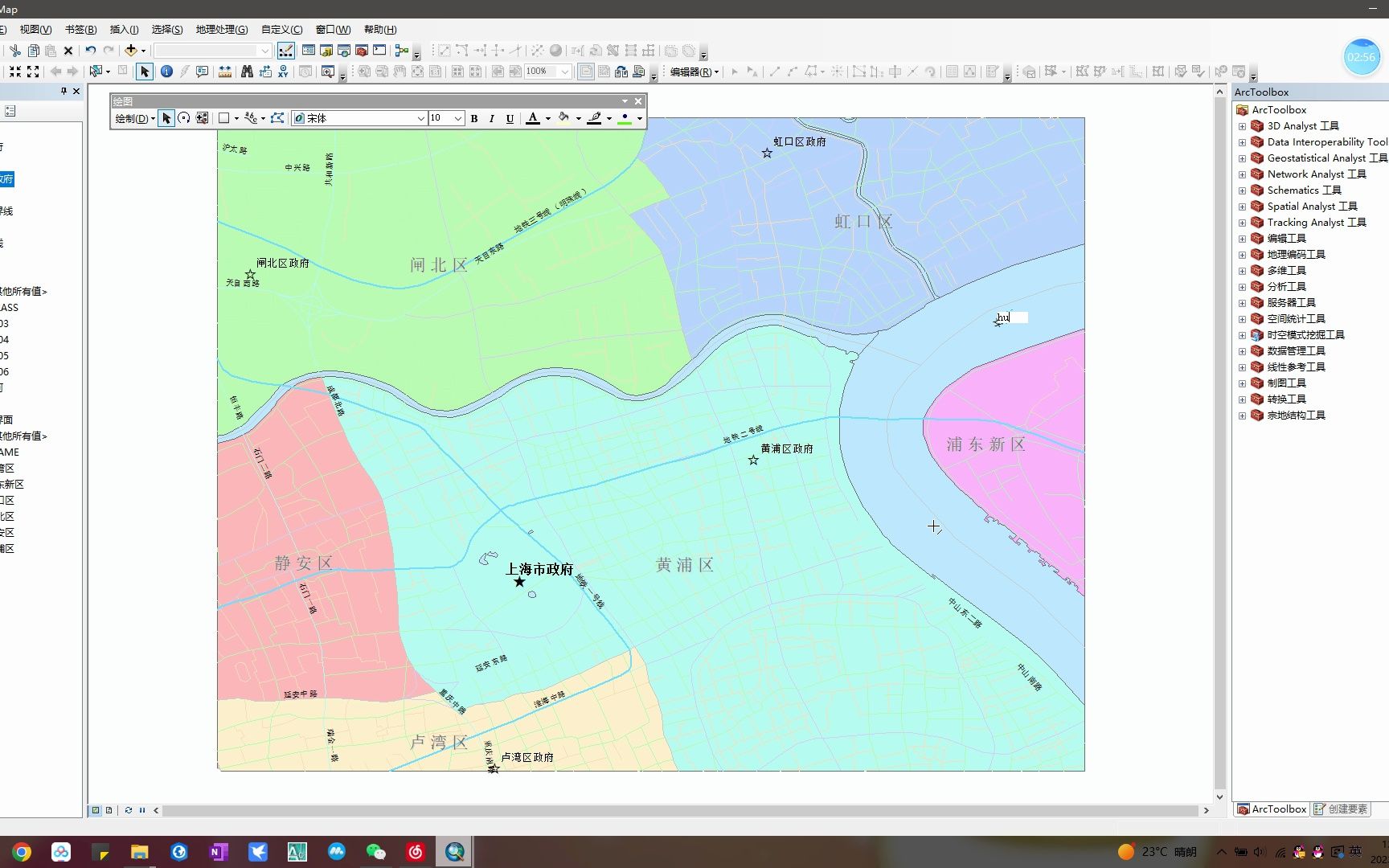The width and height of the screenshot is (1389, 868).
Task: Select the HTML Popup tool
Action: tap(202, 72)
